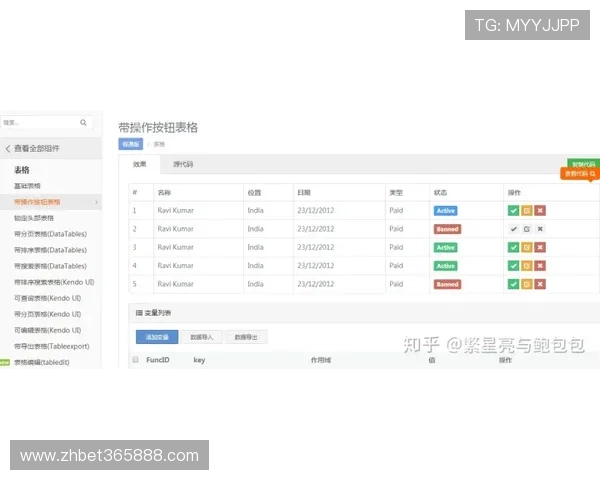
Task: Click the 状态 column header
Action: pos(440,193)
